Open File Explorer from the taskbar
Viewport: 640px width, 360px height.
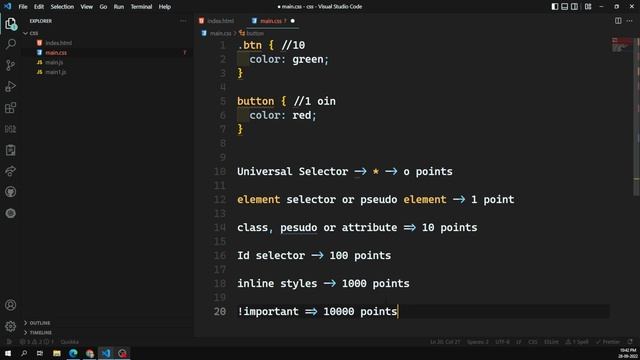tap(57, 353)
